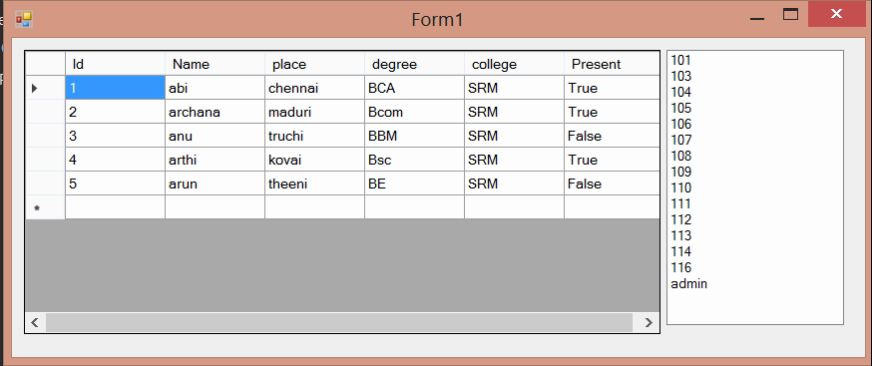
Task: Select the 'archana' name cell
Action: 215,112
